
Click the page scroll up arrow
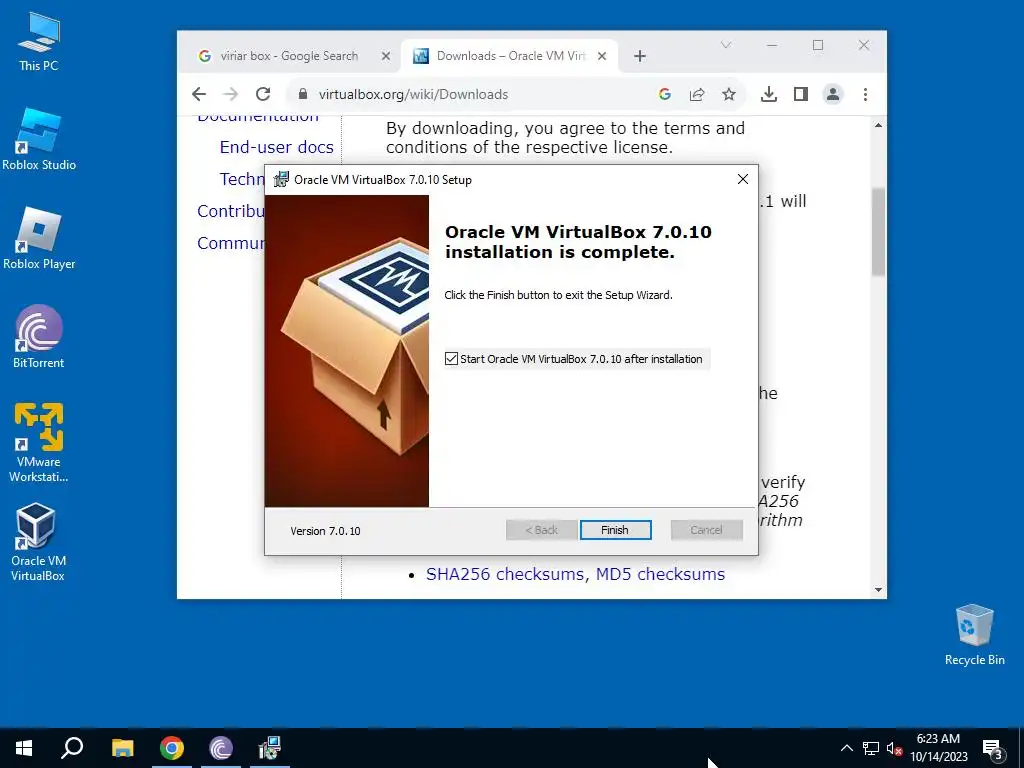pyautogui.click(x=878, y=125)
